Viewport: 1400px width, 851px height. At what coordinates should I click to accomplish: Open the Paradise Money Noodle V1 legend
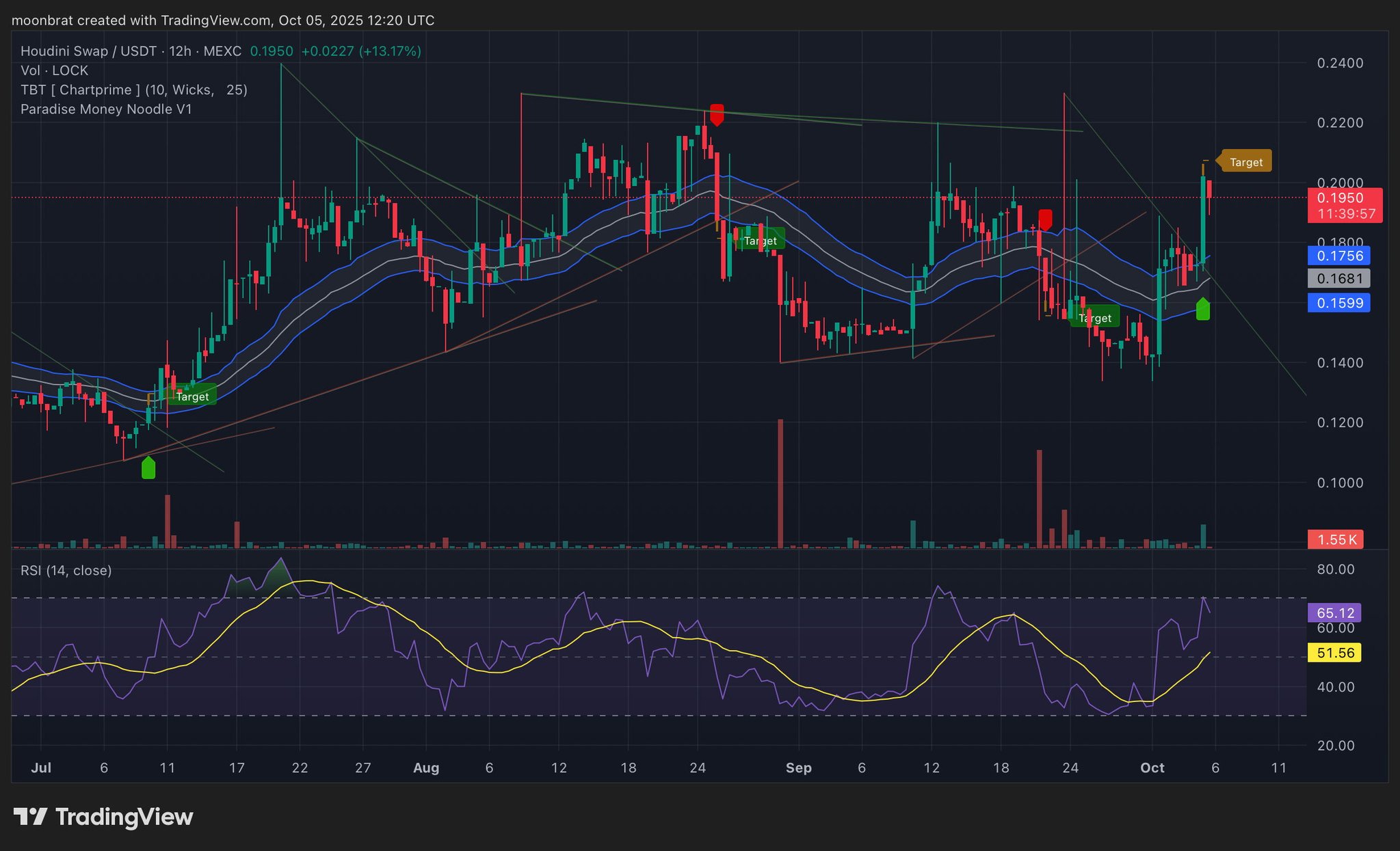point(106,109)
